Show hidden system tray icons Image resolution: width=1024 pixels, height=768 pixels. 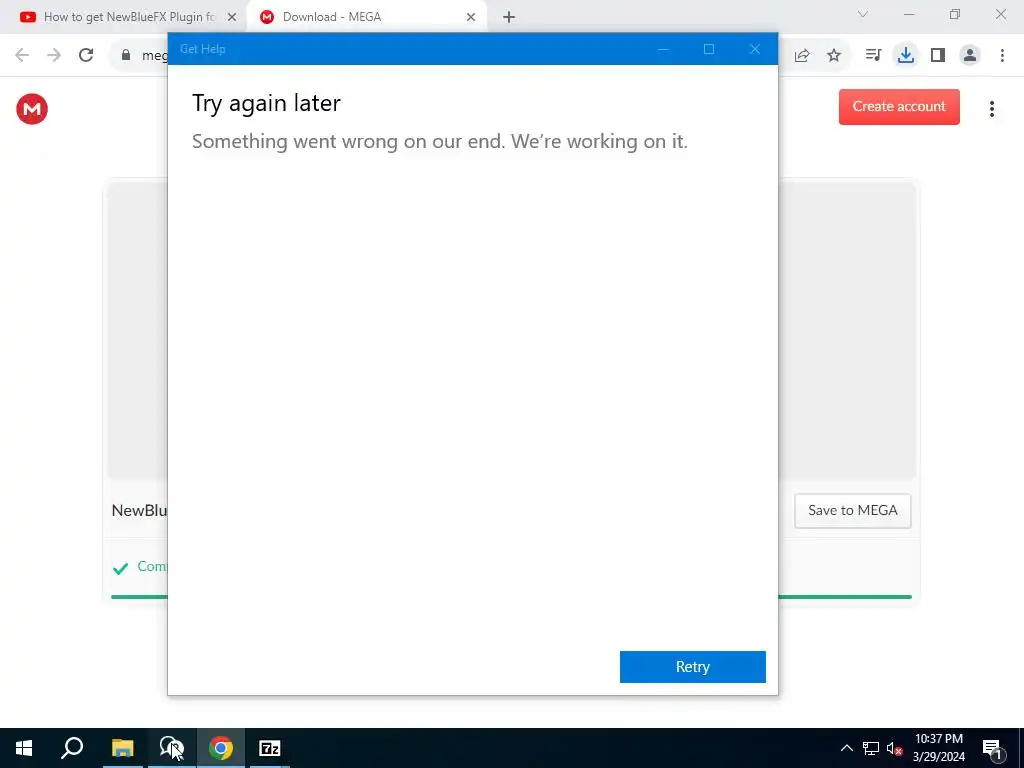[x=846, y=748]
